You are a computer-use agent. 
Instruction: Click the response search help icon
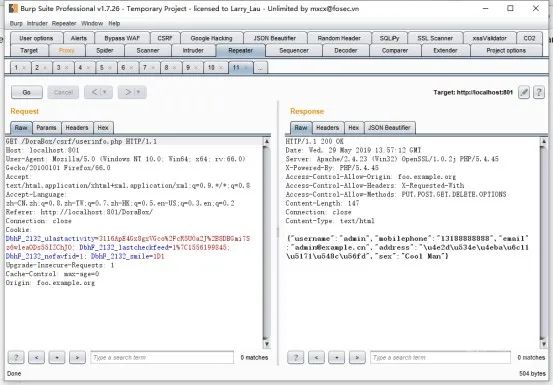[296, 357]
